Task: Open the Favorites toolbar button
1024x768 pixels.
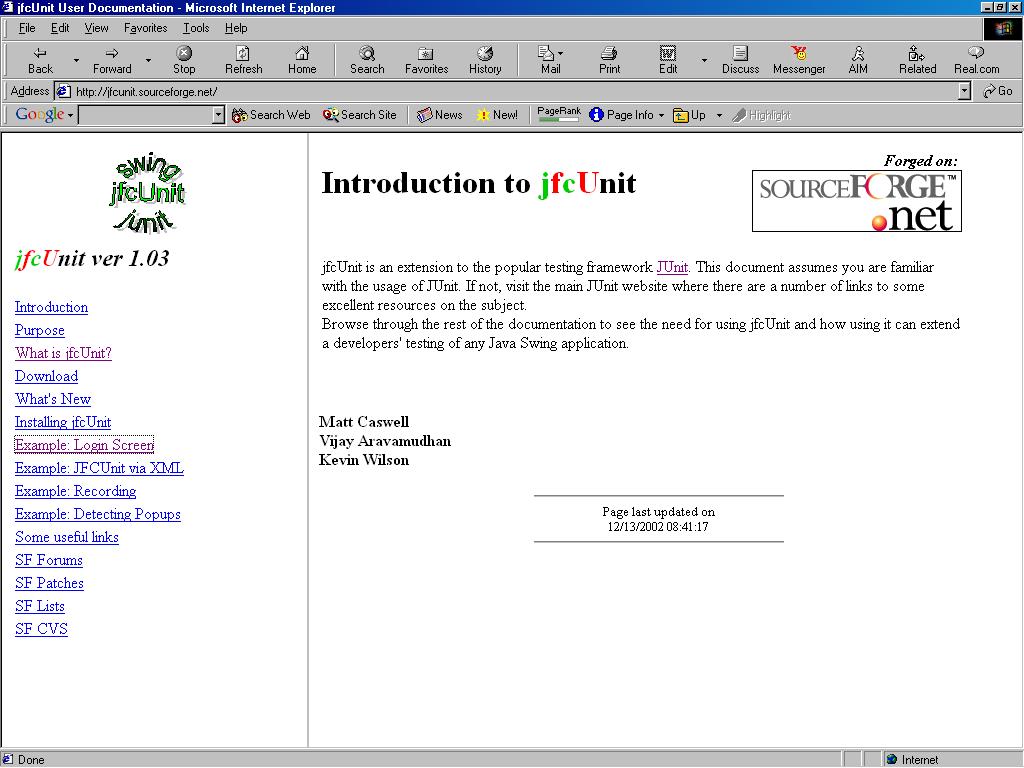Action: (426, 60)
